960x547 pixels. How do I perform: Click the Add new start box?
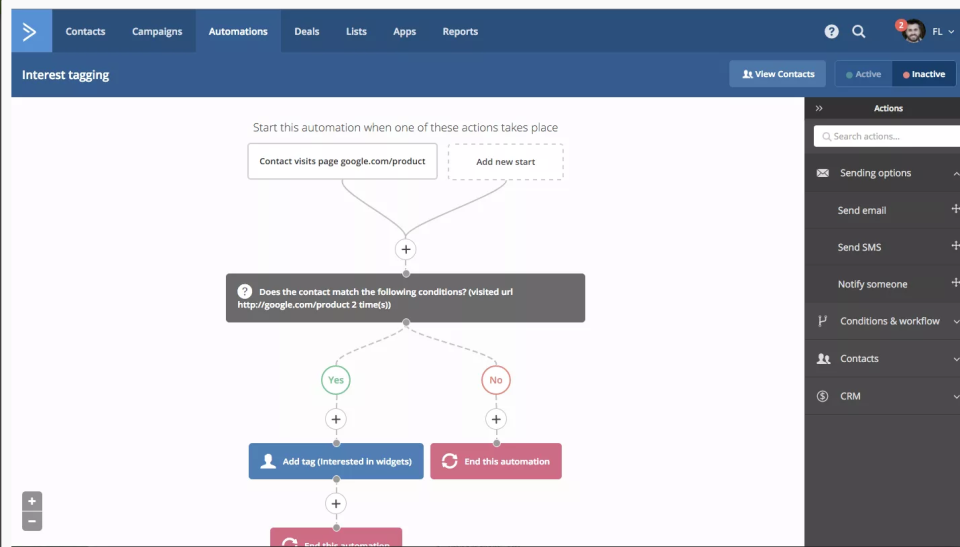click(x=505, y=162)
